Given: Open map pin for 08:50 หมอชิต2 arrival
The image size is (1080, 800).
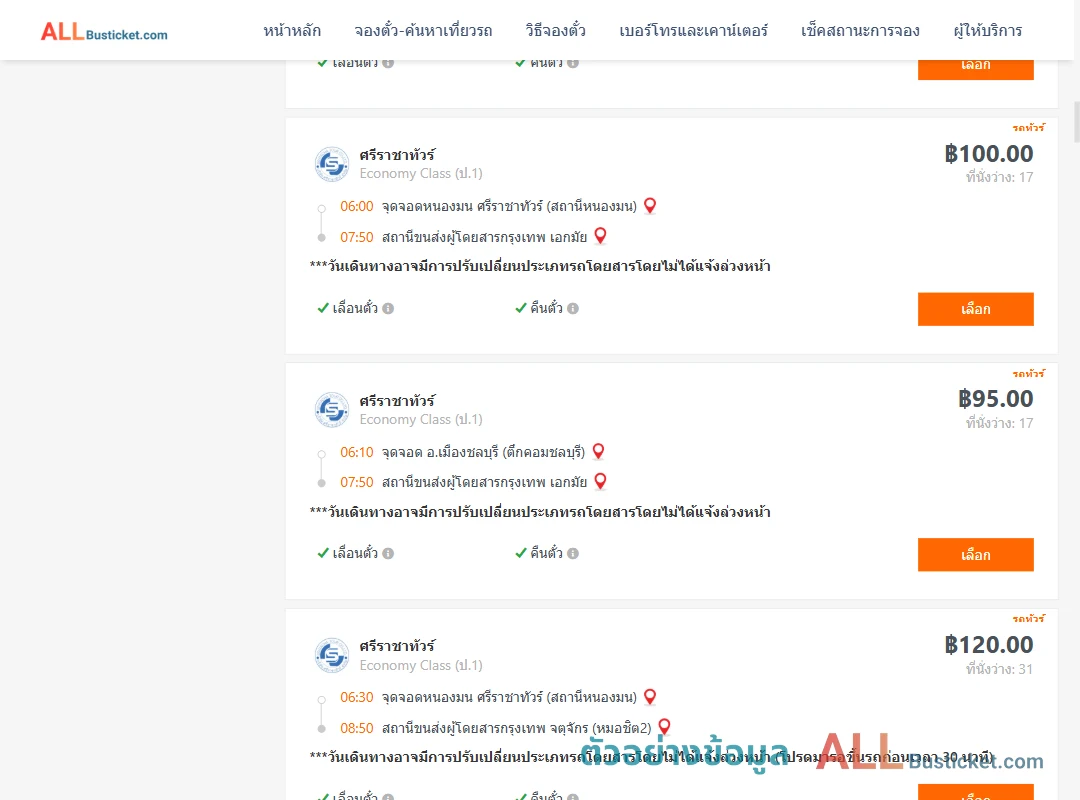Looking at the screenshot, I should pyautogui.click(x=664, y=727).
